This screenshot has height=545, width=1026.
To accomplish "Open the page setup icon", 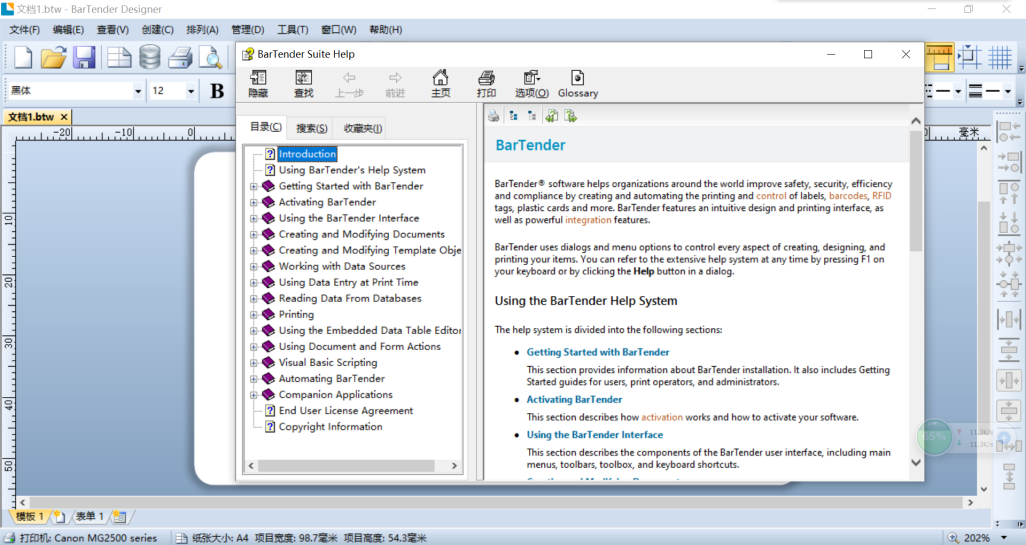I will (x=119, y=58).
